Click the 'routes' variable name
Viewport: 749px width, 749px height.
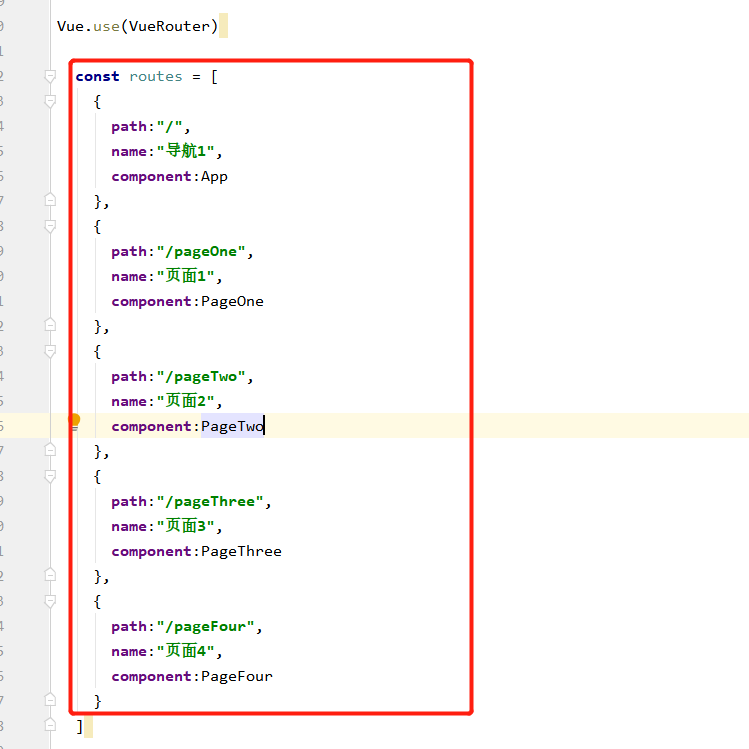pos(156,76)
